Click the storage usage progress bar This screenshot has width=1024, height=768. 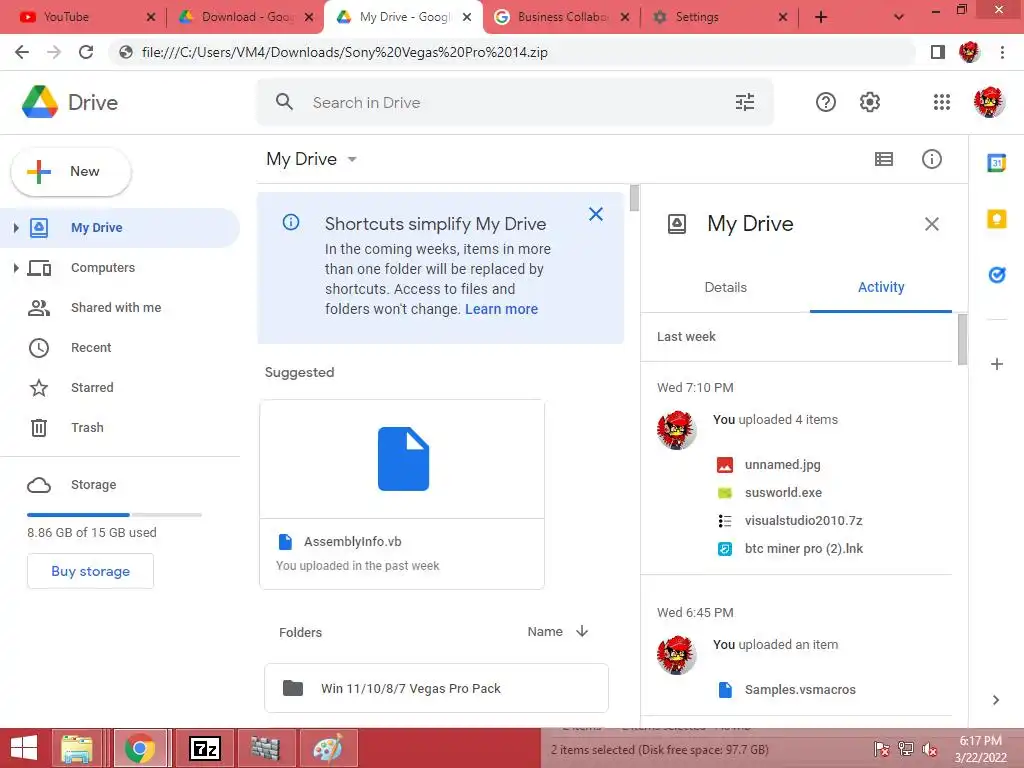tap(114, 515)
